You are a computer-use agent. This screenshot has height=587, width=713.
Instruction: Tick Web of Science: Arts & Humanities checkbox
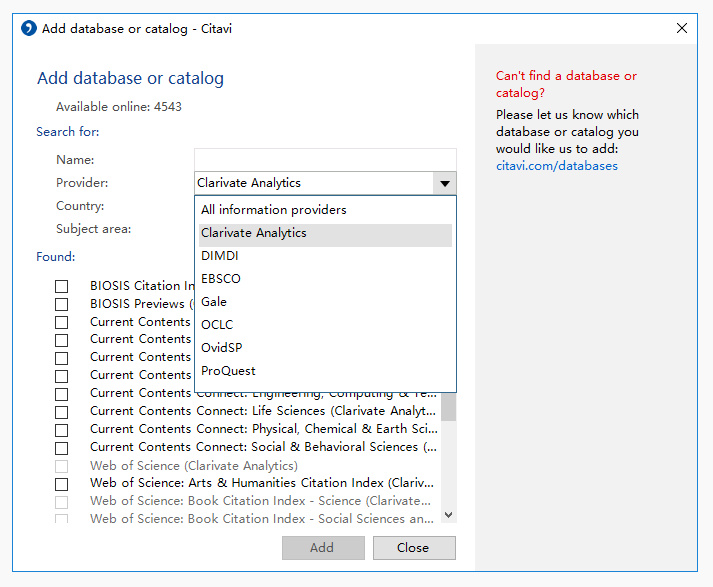62,484
